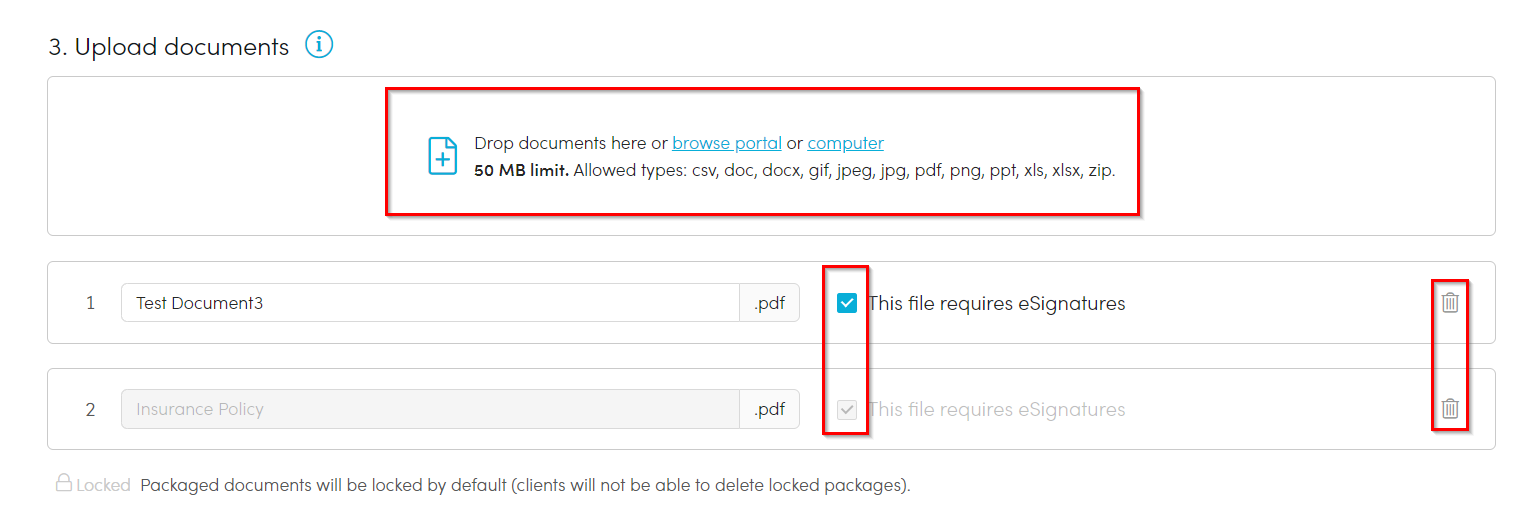Click the "Drop documents here" text
This screenshot has width=1532, height=525.
(560, 143)
